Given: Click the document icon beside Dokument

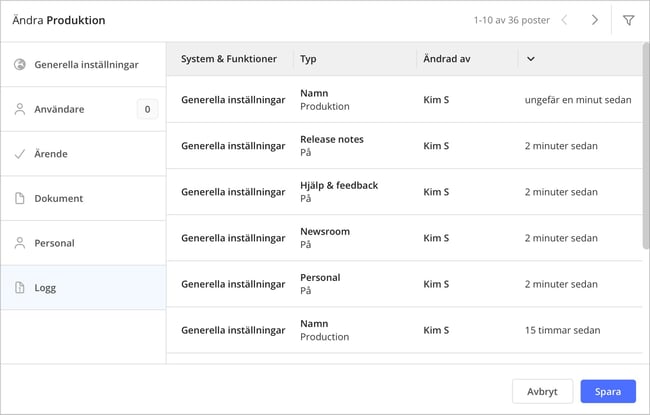Looking at the screenshot, I should coord(20,198).
